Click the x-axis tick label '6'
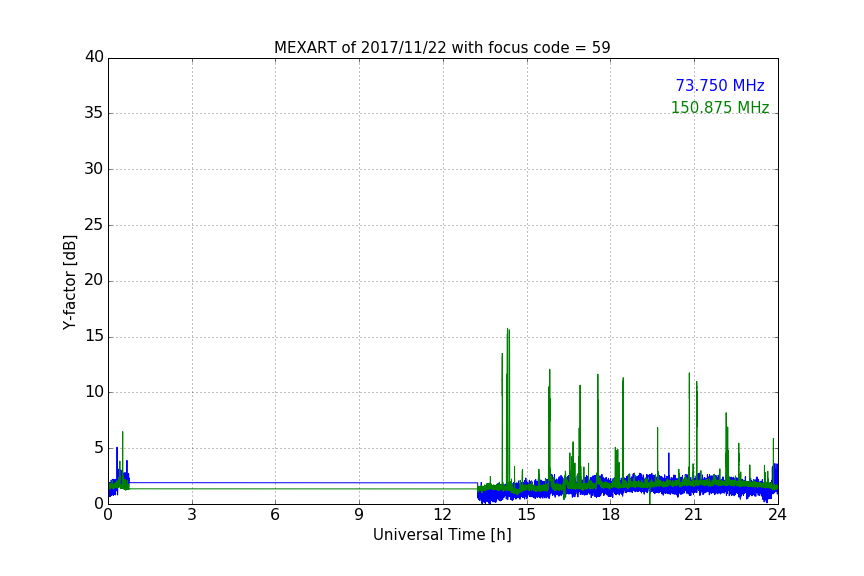The image size is (864, 576). [275, 515]
